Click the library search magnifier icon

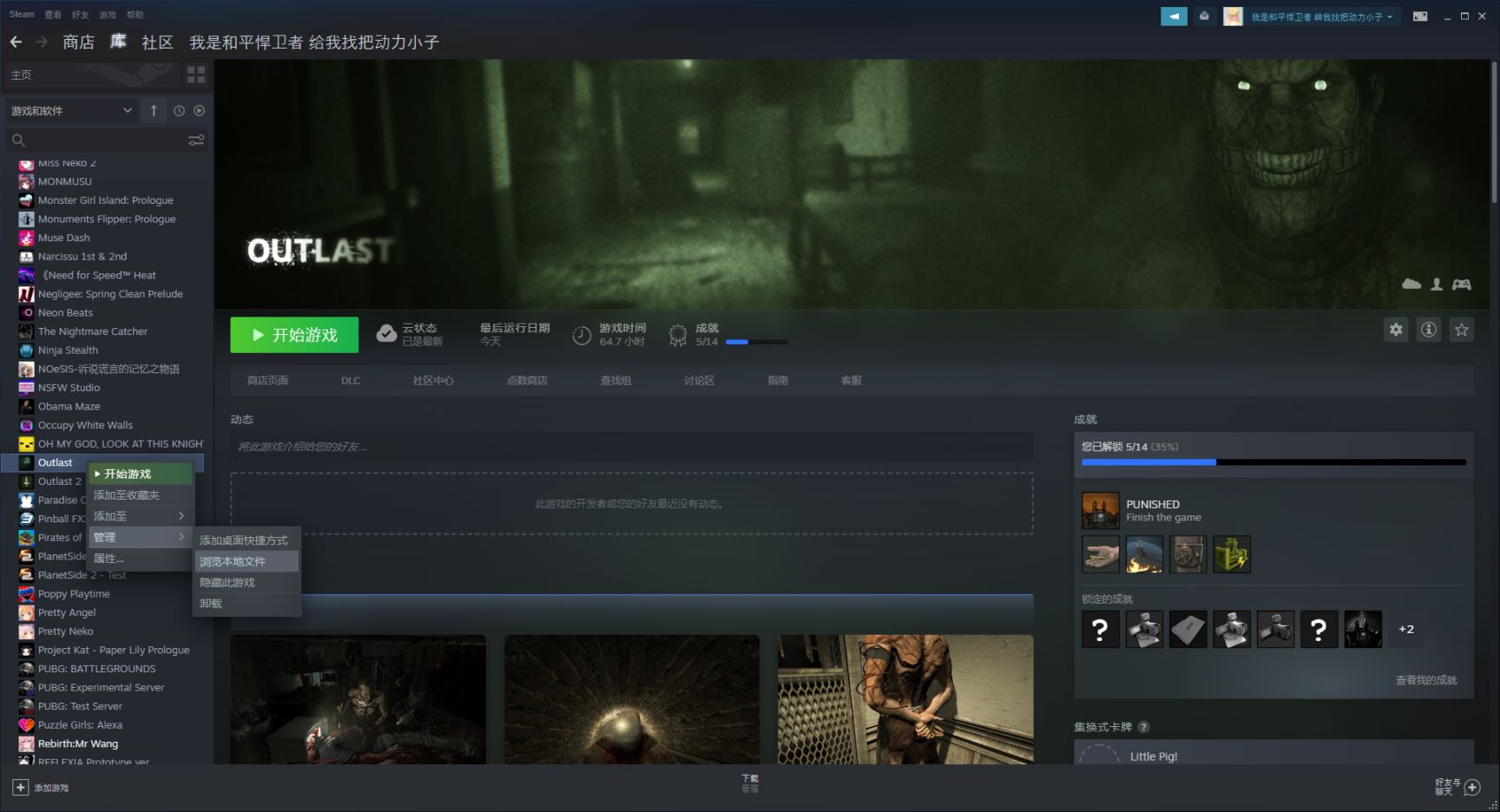pos(18,140)
